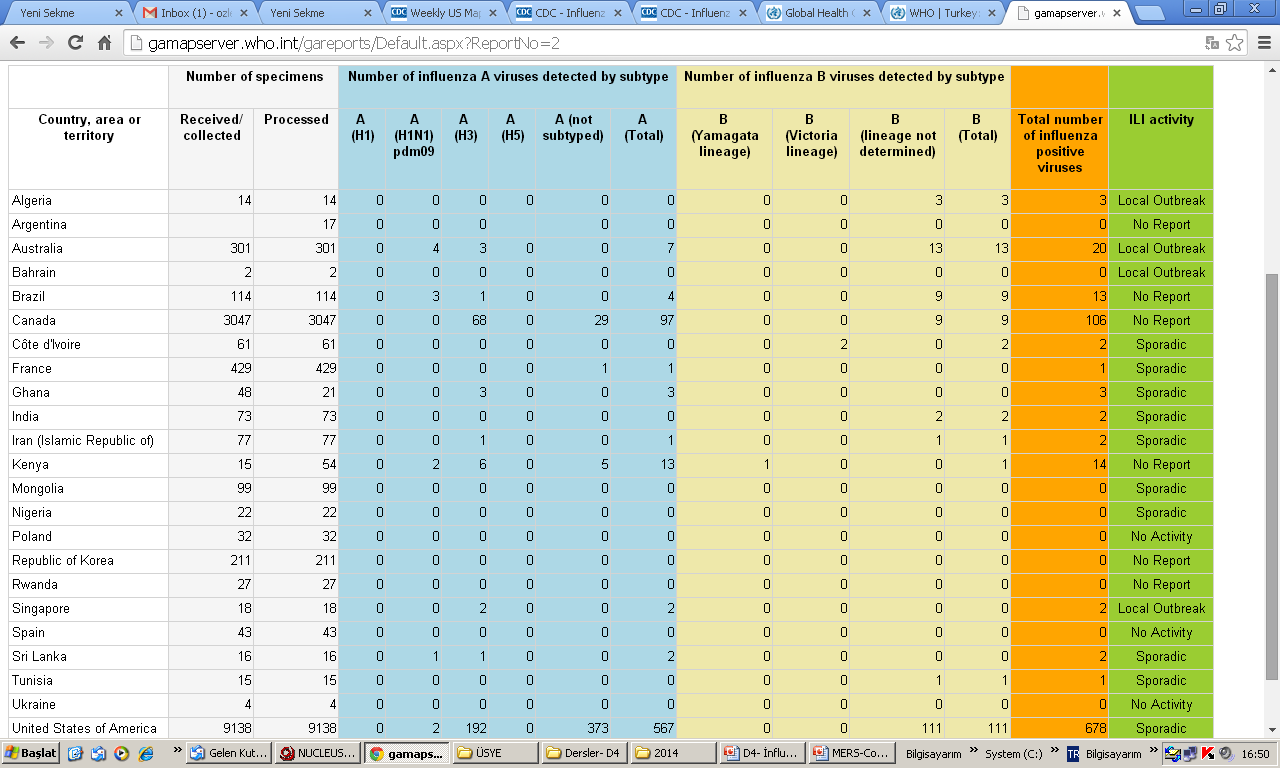Viewport: 1280px width, 768px height.
Task: Open the NUCLEUS taskbar window
Action: click(x=316, y=753)
